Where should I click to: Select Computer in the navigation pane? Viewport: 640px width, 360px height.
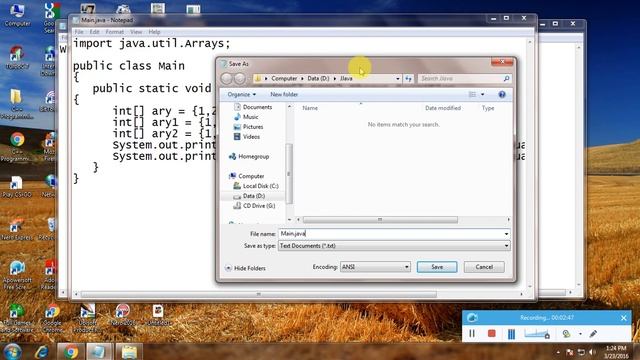click(x=251, y=176)
